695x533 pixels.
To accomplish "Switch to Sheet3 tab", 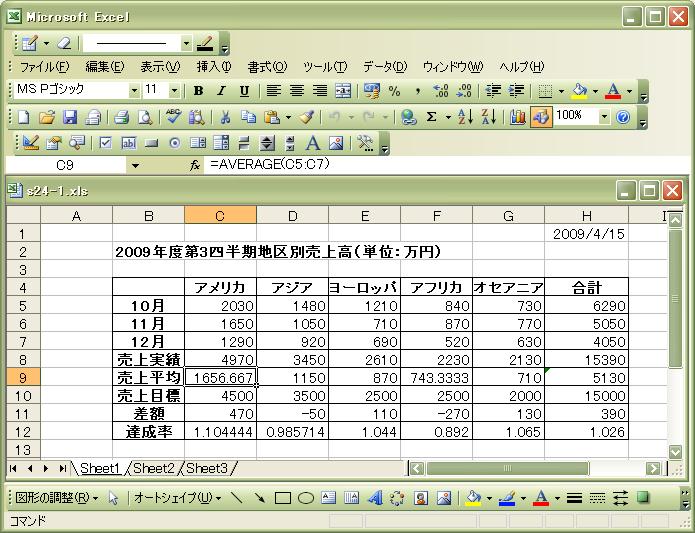I will click(x=207, y=468).
